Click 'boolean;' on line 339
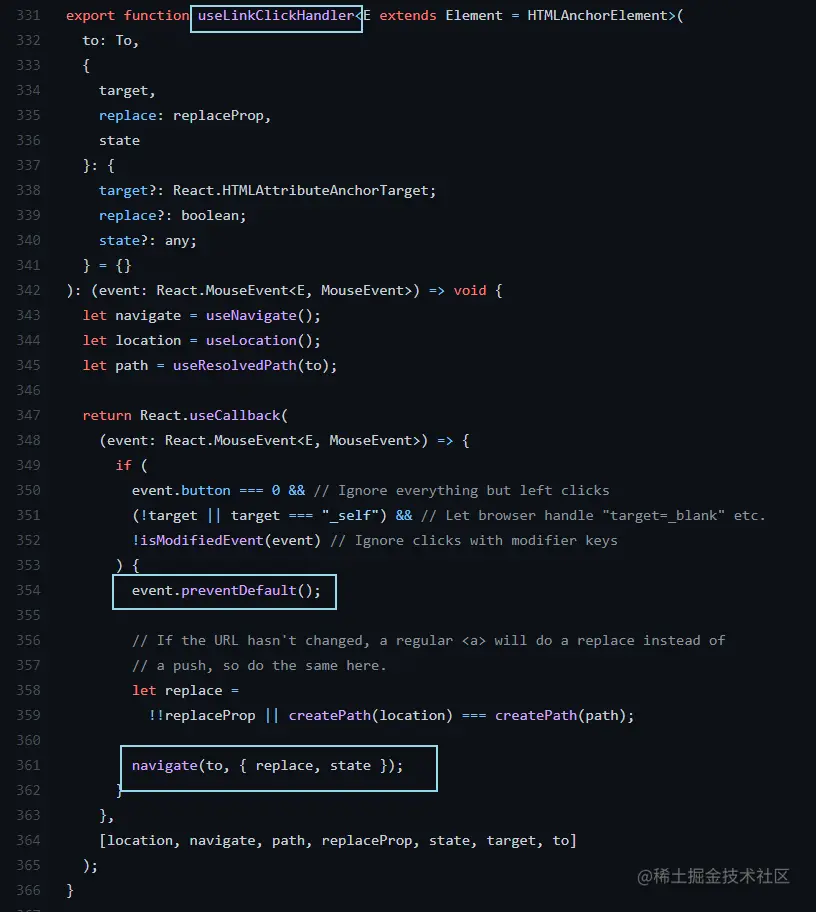 213,216
